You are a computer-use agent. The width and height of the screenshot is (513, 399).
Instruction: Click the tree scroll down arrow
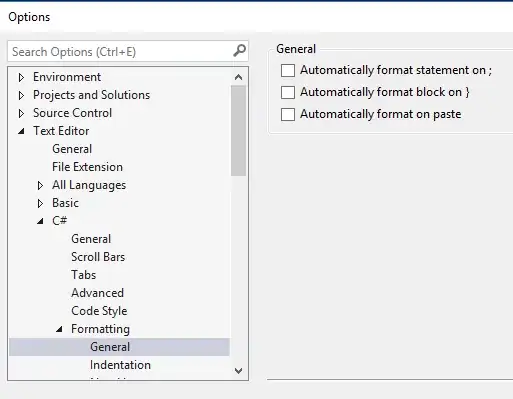(x=238, y=370)
